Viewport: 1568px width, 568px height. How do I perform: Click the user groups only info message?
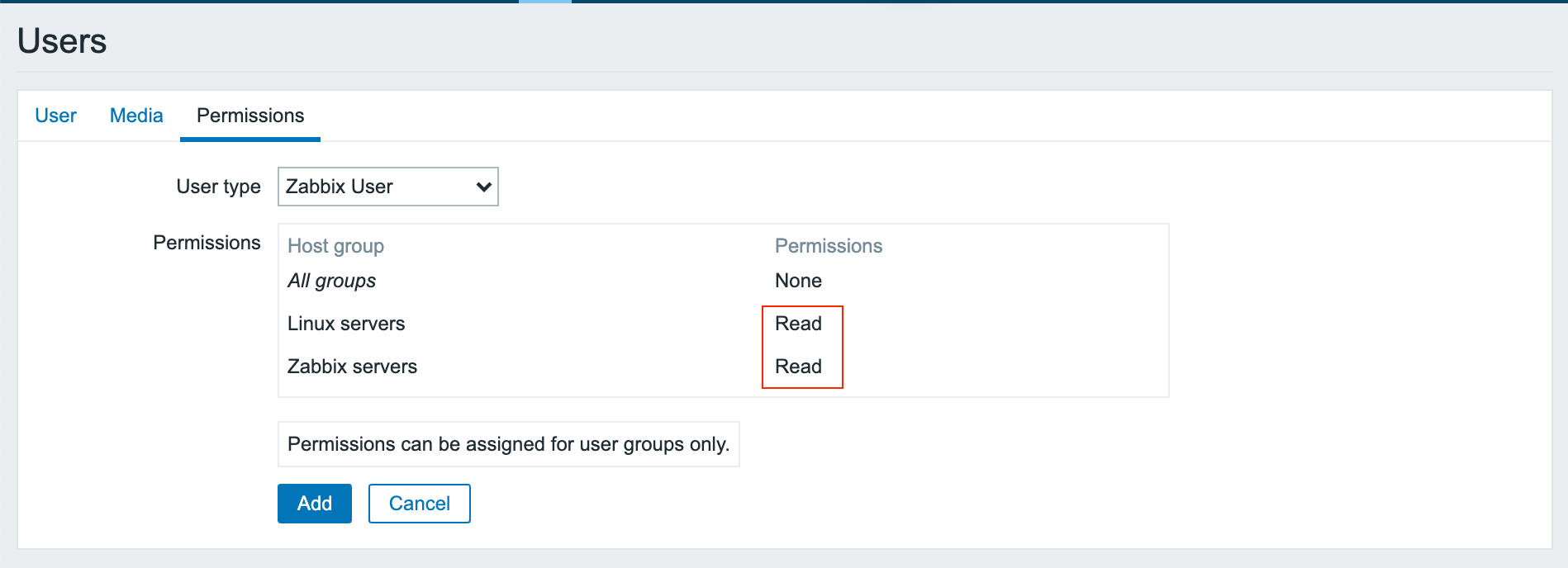(508, 444)
